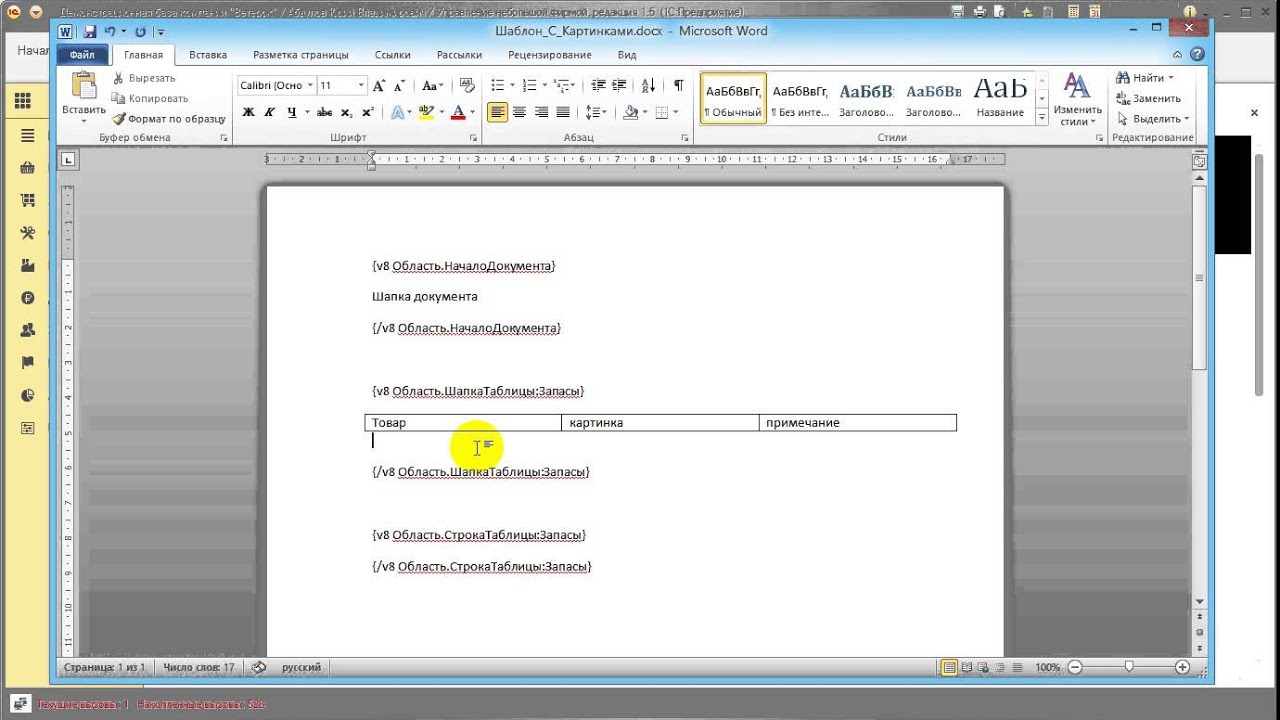This screenshot has width=1280, height=720.
Task: Apply the Без интервала style
Action: [801, 99]
